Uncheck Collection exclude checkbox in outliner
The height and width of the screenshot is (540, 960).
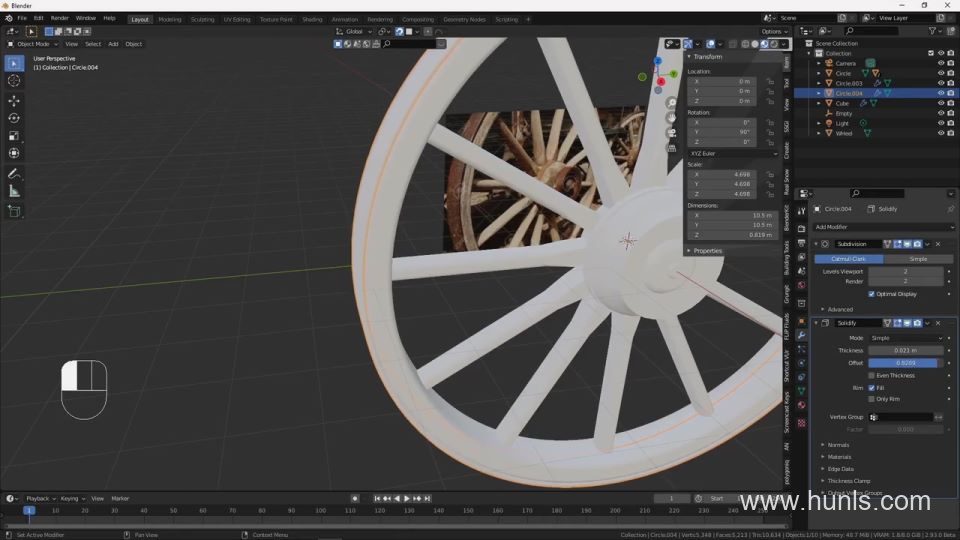pyautogui.click(x=931, y=53)
